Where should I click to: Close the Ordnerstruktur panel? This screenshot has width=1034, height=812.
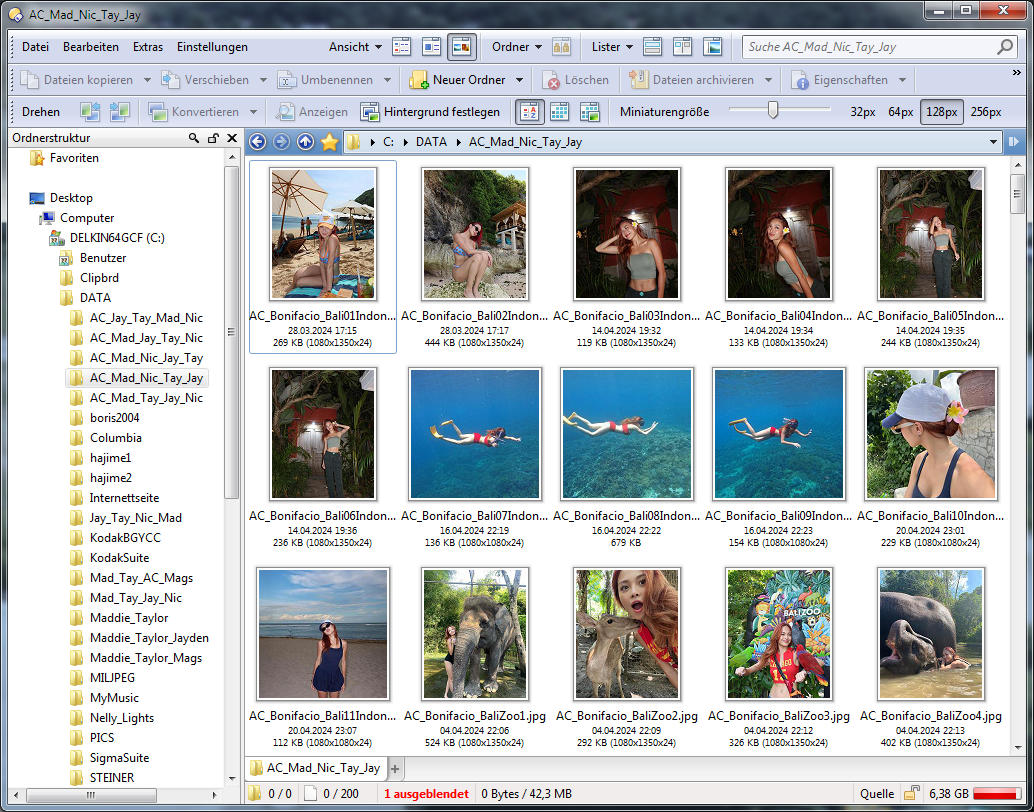click(x=232, y=138)
